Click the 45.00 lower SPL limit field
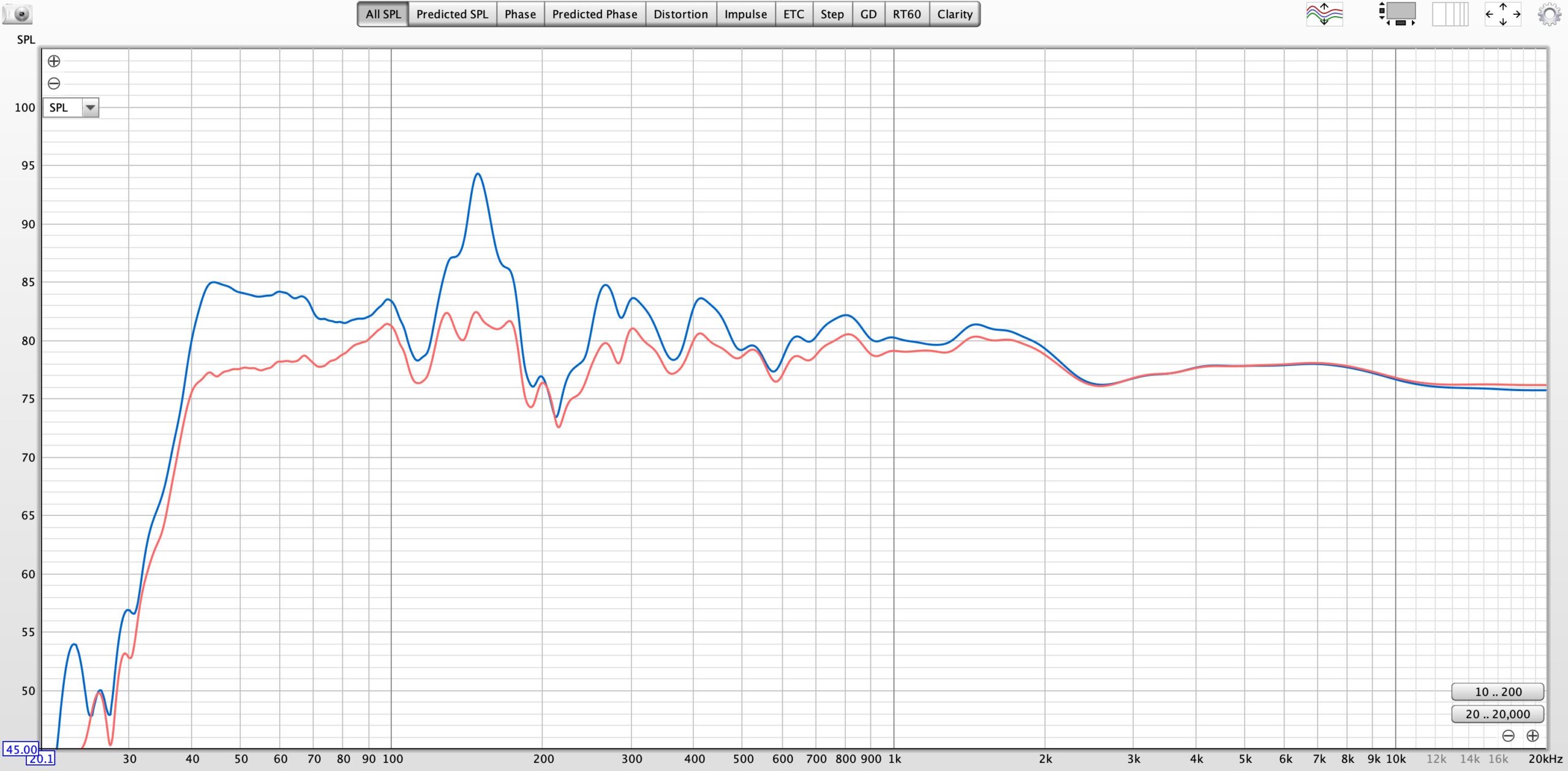 click(21, 749)
